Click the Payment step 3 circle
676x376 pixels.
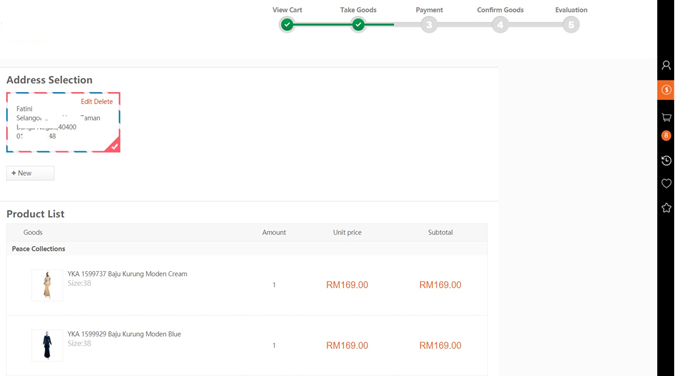[x=429, y=25]
